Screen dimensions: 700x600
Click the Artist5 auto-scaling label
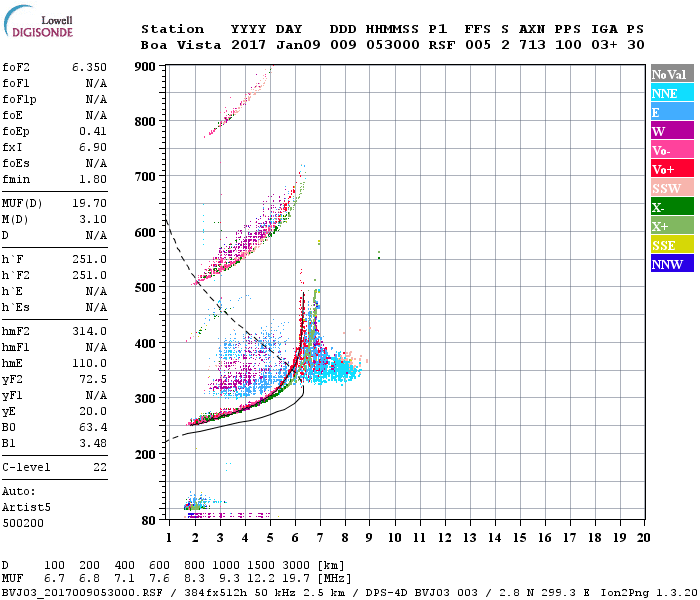(26, 508)
